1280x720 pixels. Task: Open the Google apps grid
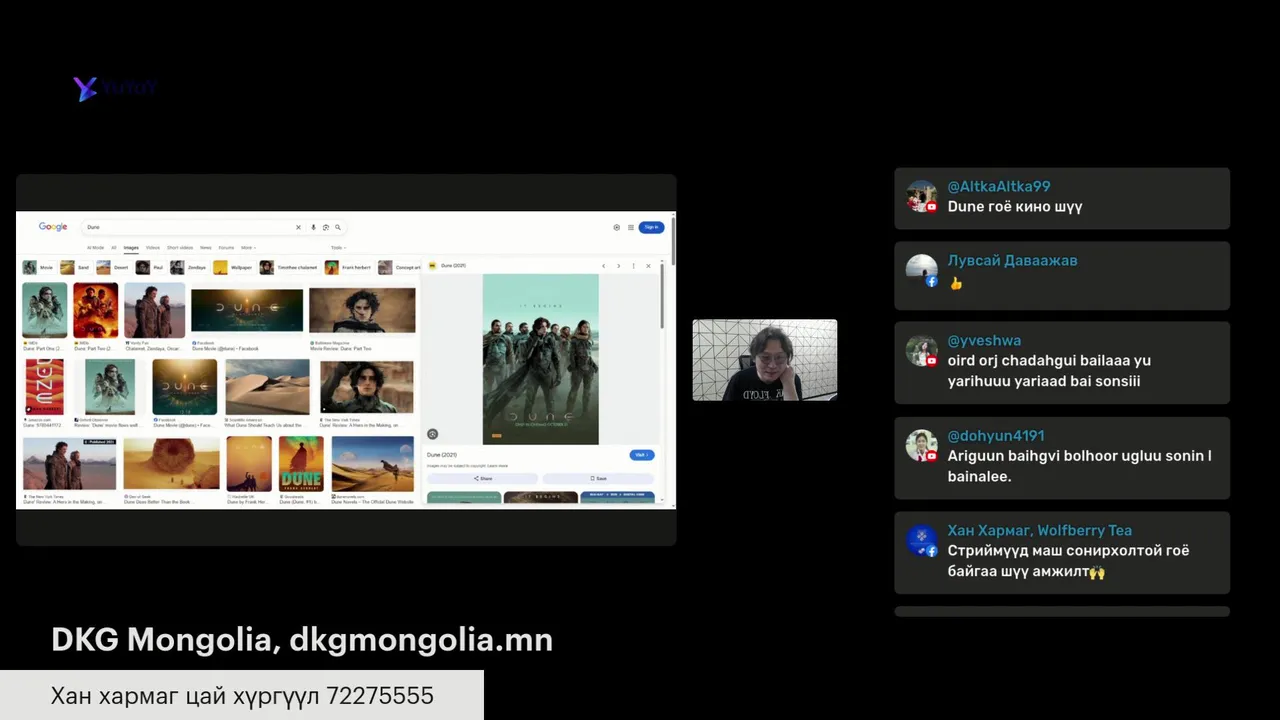tap(630, 227)
